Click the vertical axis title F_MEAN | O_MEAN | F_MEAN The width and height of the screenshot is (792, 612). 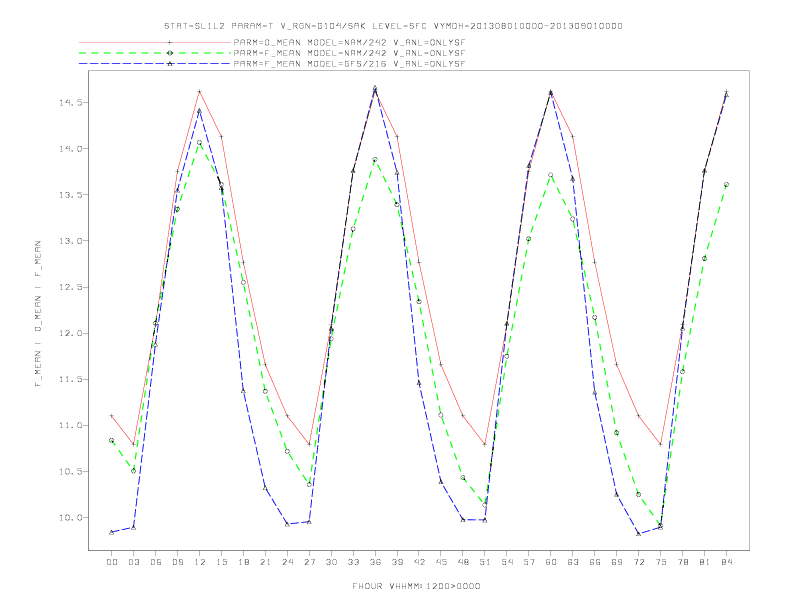coord(38,314)
